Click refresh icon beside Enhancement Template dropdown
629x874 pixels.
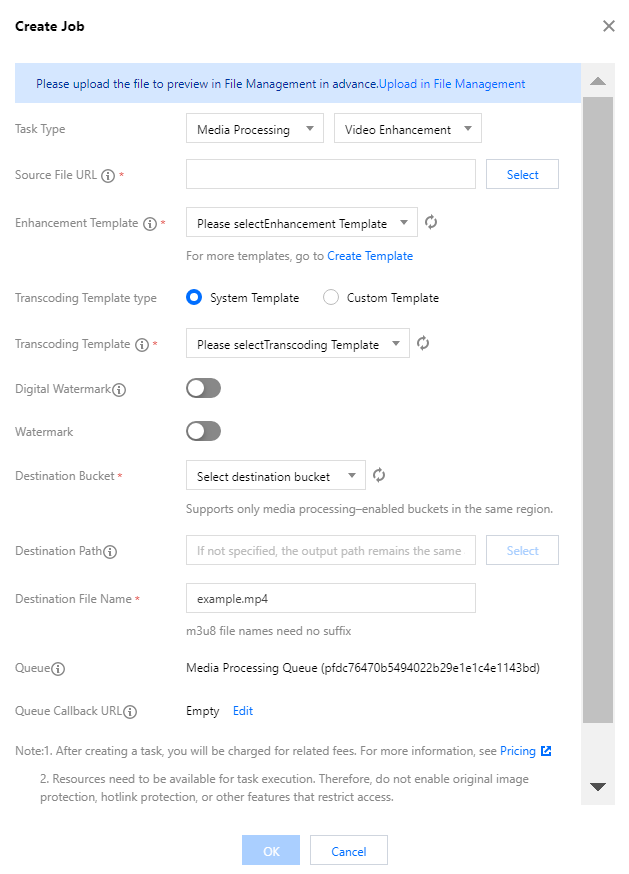coord(431,223)
